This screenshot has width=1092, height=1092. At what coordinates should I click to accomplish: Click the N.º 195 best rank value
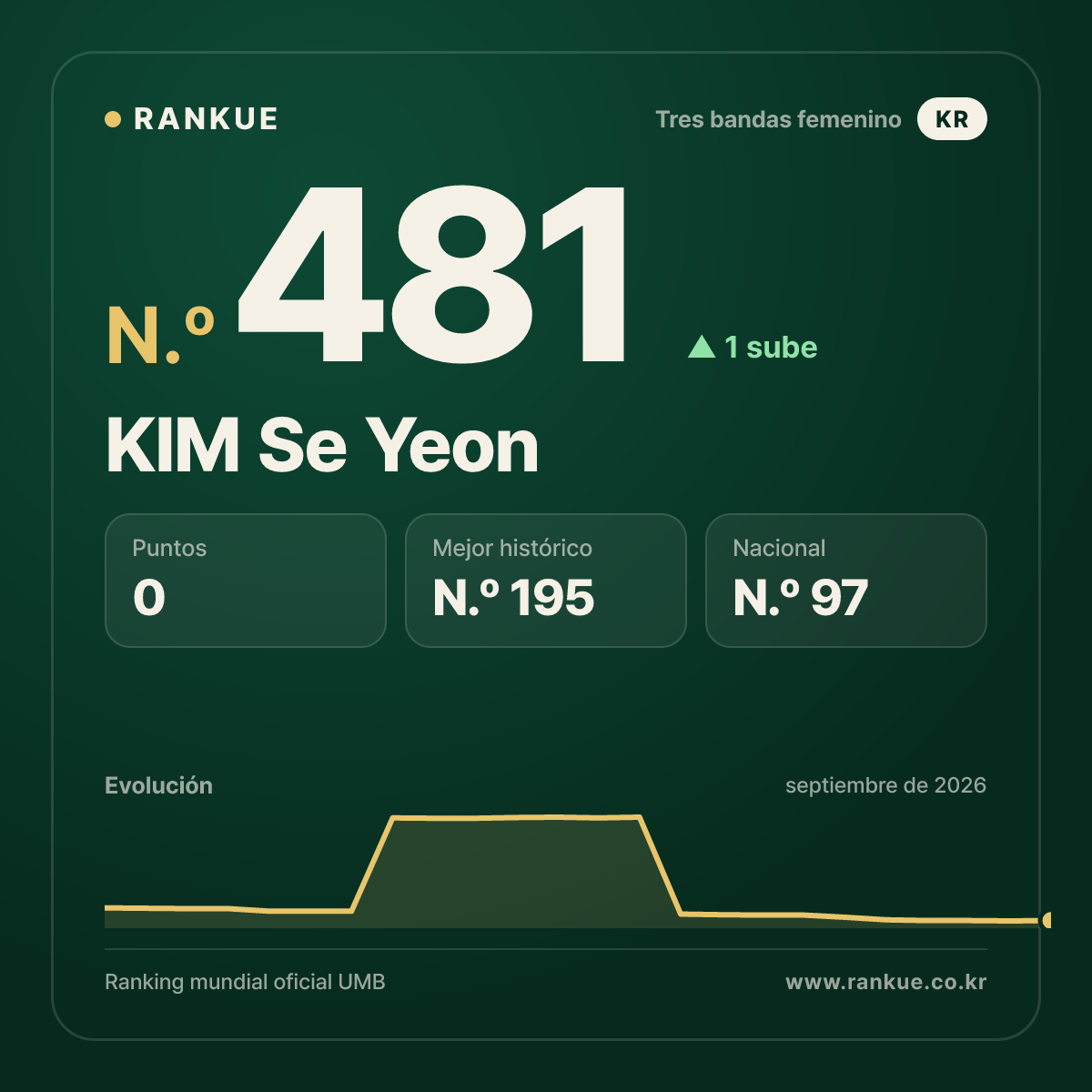[514, 598]
